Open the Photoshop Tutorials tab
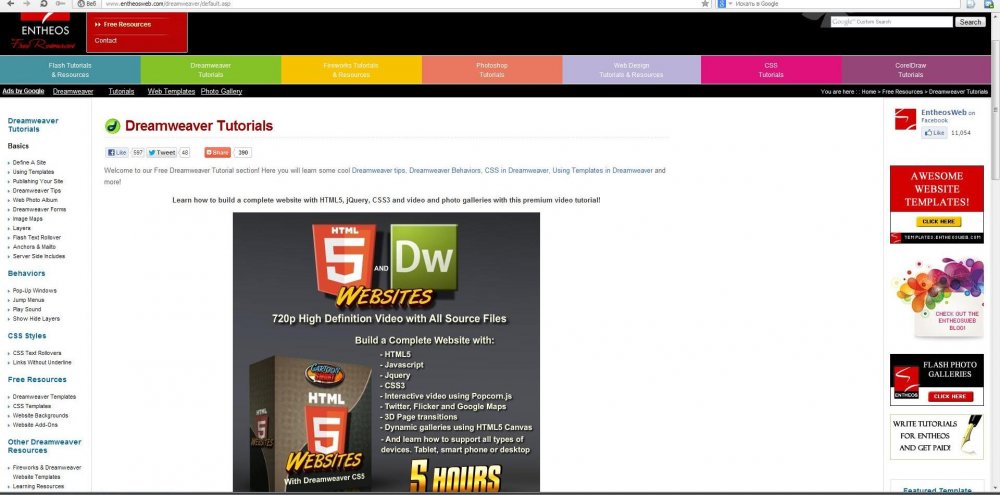The image size is (1000, 495). click(492, 70)
